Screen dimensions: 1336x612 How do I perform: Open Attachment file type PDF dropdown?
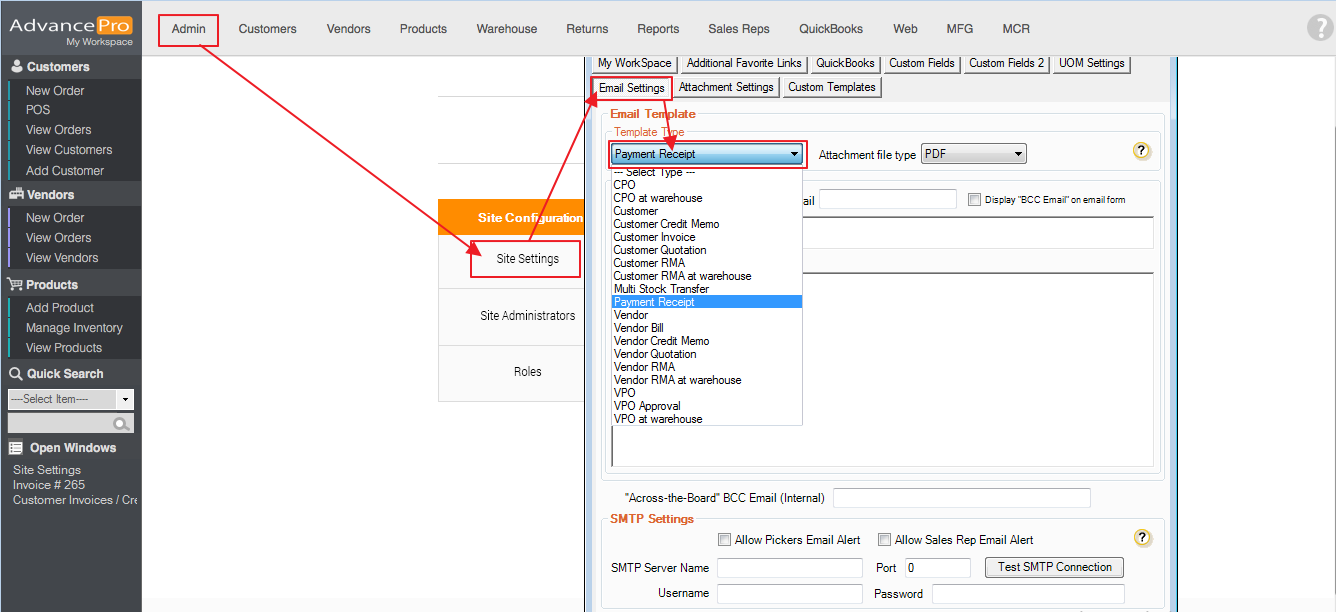[x=973, y=154]
